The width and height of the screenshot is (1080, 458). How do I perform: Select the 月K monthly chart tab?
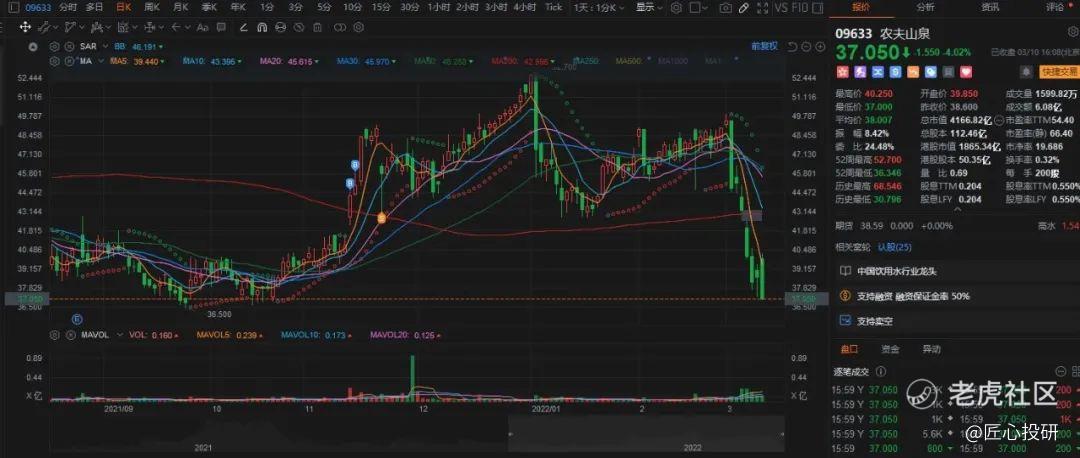(180, 8)
